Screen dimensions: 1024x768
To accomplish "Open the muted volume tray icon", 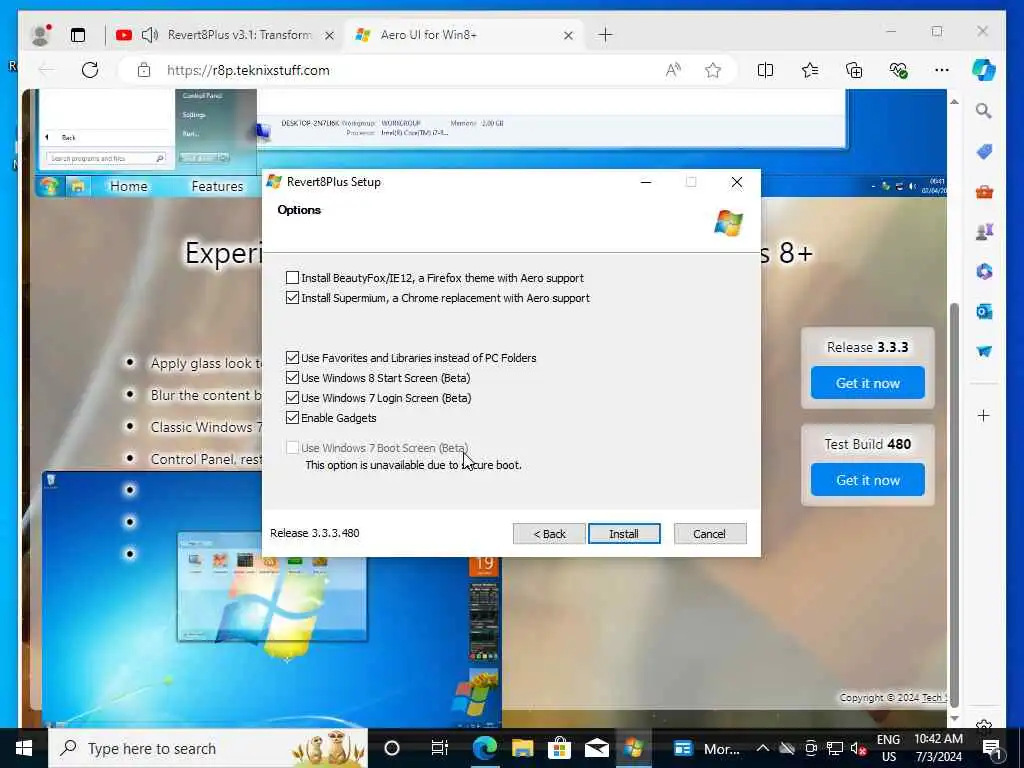I will (858, 748).
